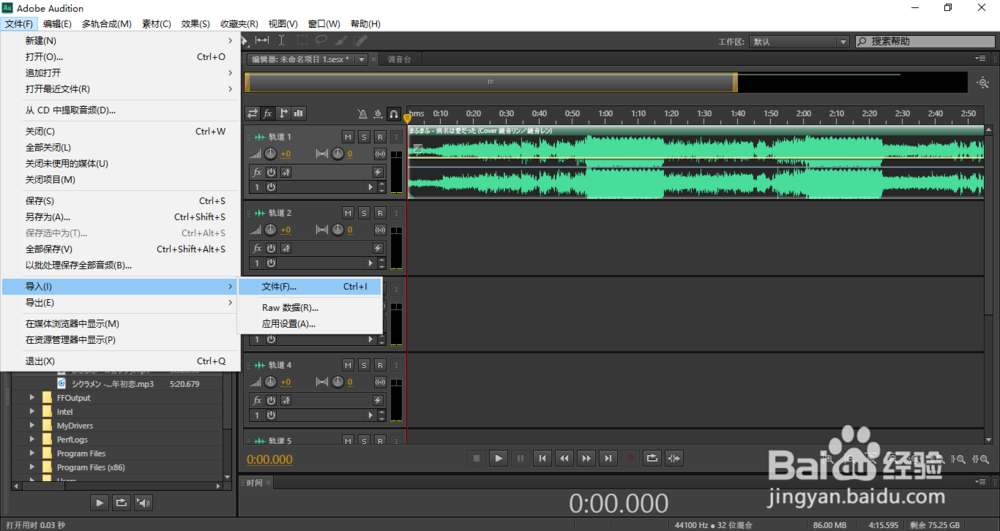
Task: Select the シクラメン mp3 file
Action: 113,384
